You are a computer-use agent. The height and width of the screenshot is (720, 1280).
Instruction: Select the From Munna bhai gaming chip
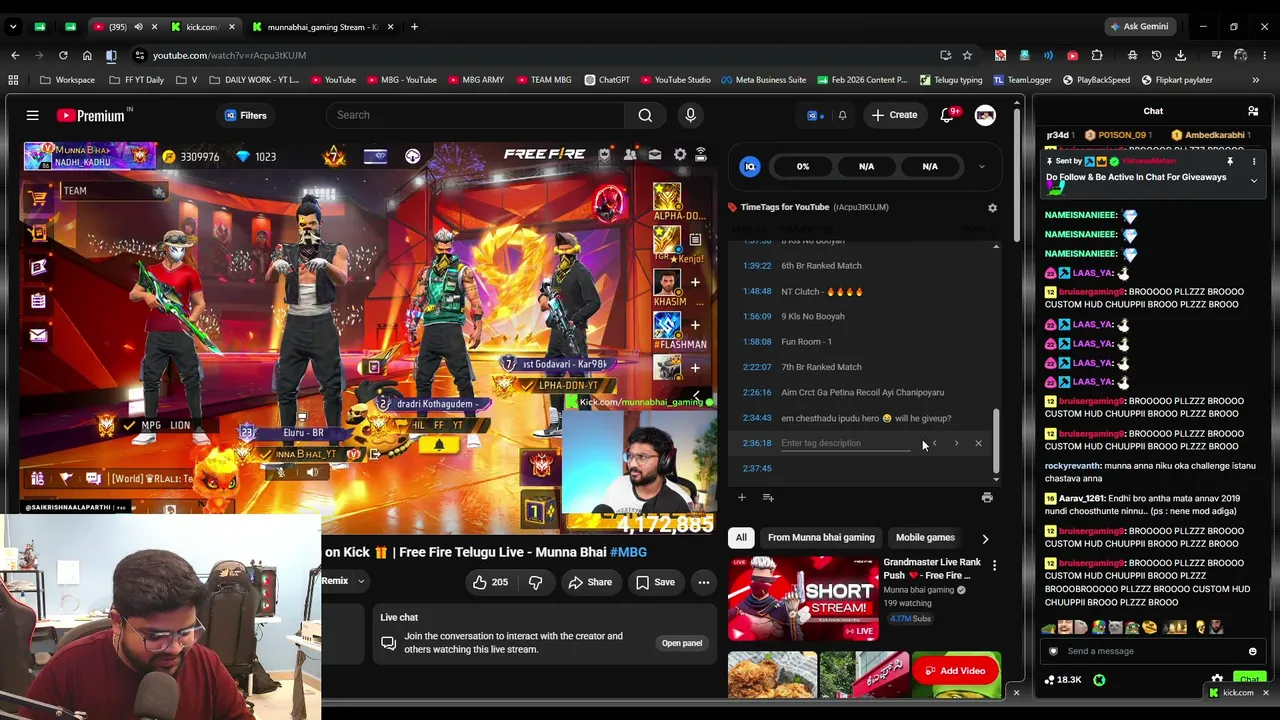tap(821, 538)
